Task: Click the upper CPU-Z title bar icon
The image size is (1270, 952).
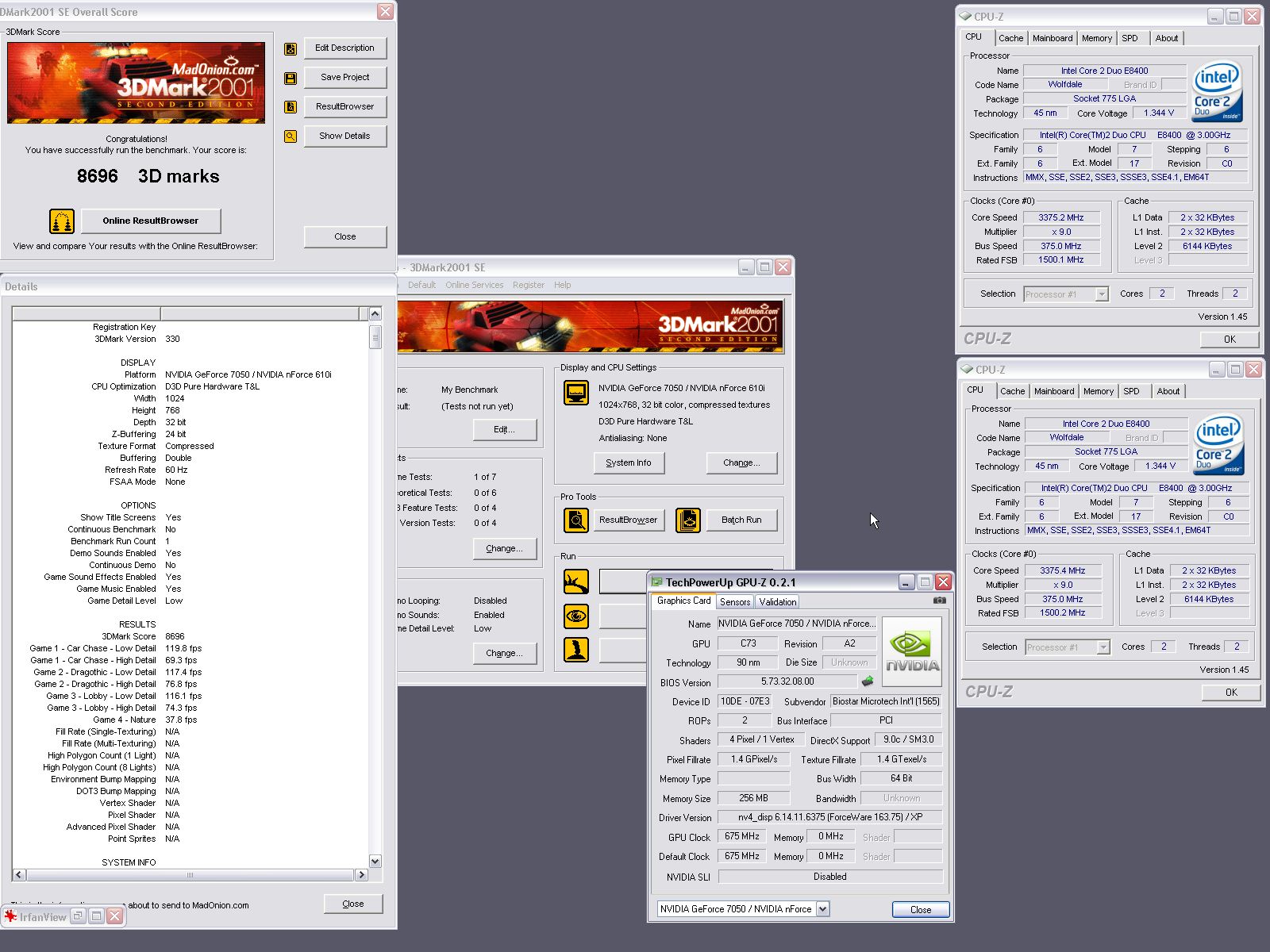Action: (x=965, y=16)
